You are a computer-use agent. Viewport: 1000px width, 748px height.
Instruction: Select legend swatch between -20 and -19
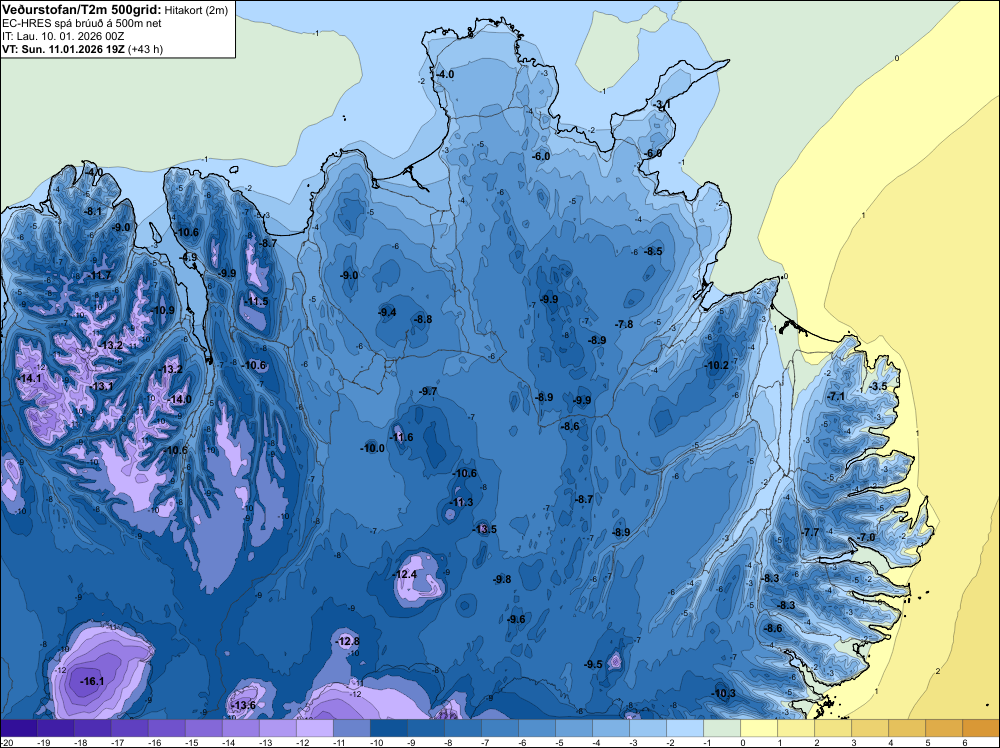(x=19, y=728)
